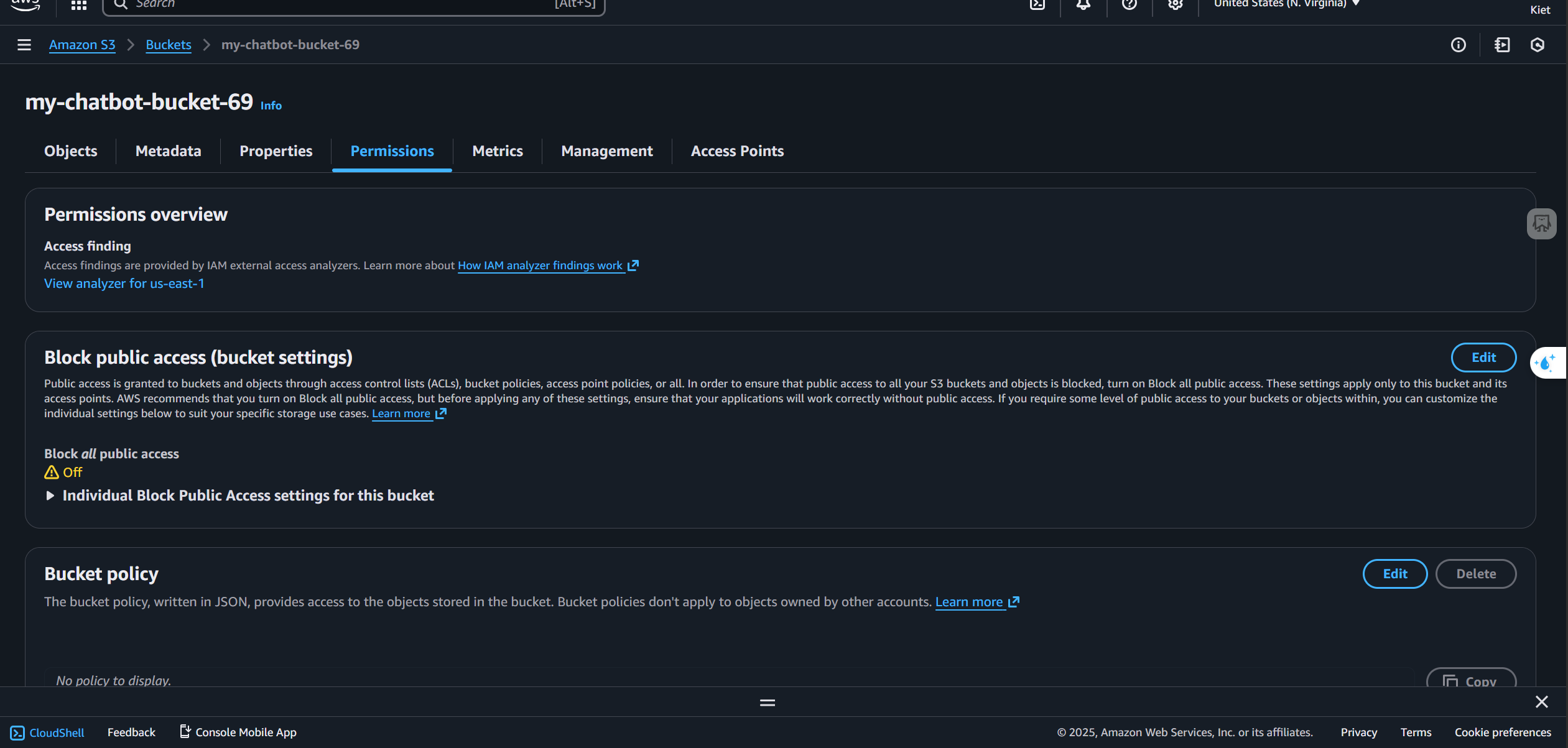
Task: Open the AWS services grid menu
Action: 78,5
